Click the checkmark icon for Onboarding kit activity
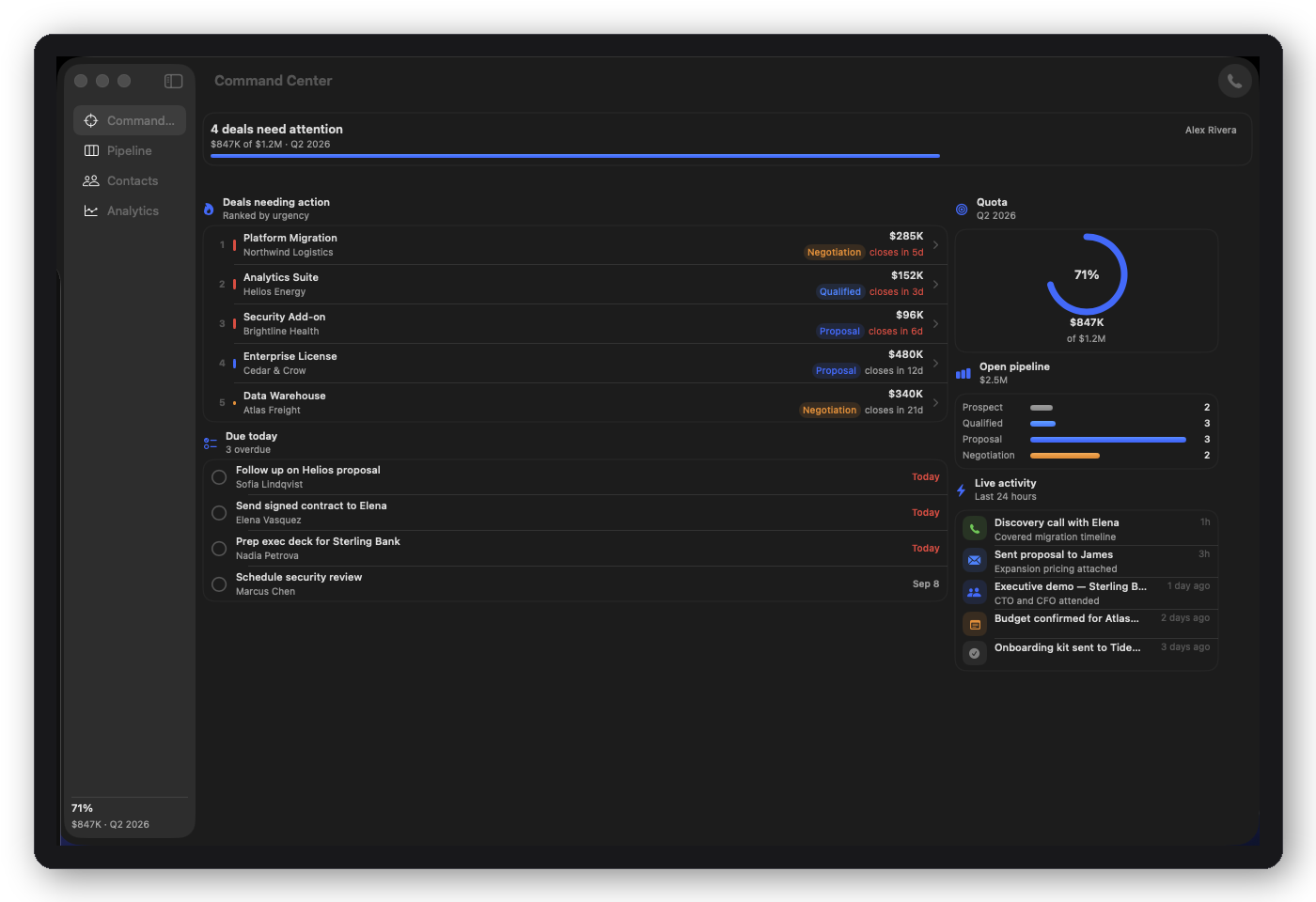 pyautogui.click(x=975, y=653)
